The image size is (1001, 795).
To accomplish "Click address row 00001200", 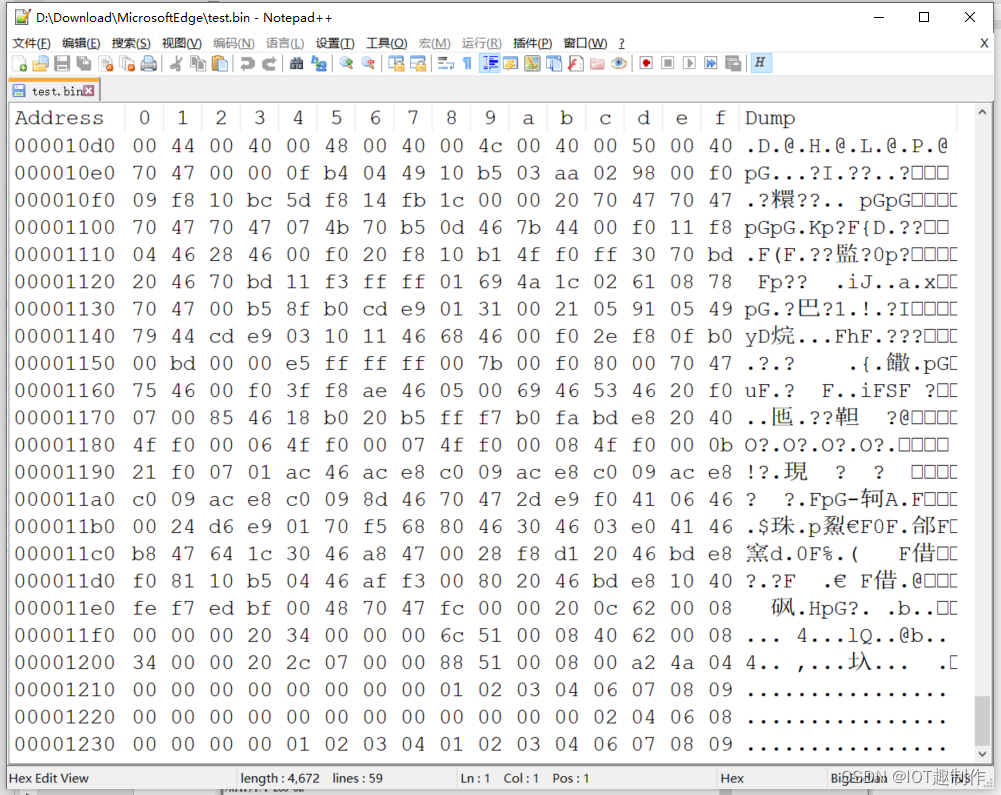I will [64, 663].
